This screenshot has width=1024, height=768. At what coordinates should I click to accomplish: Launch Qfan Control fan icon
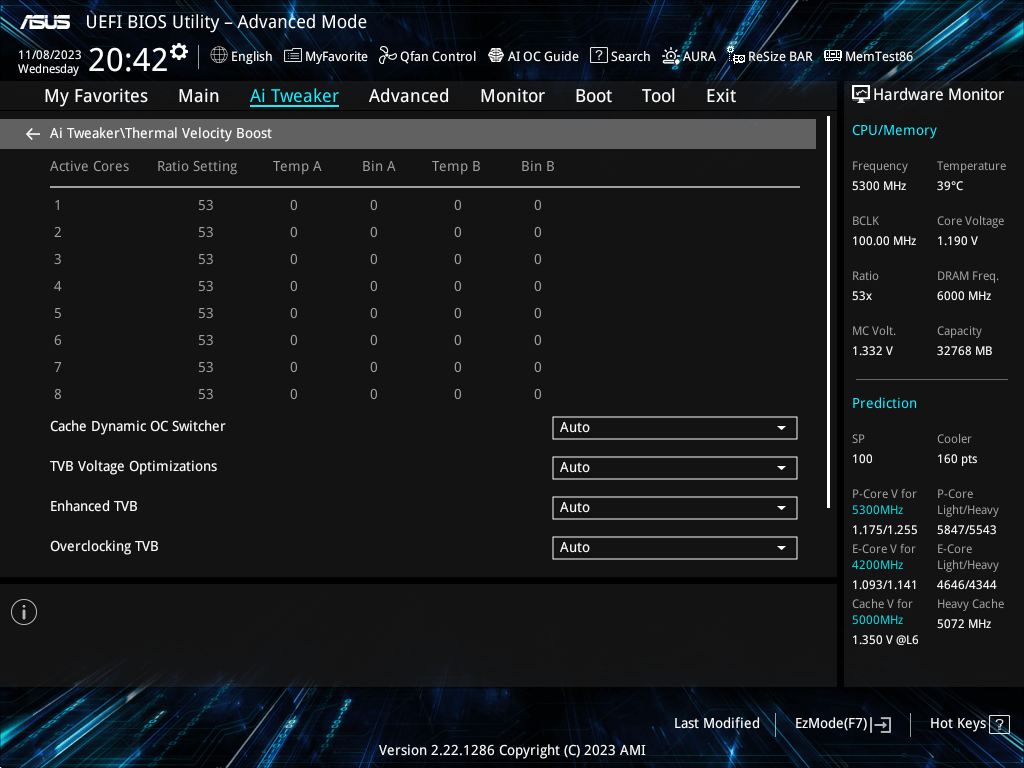387,56
